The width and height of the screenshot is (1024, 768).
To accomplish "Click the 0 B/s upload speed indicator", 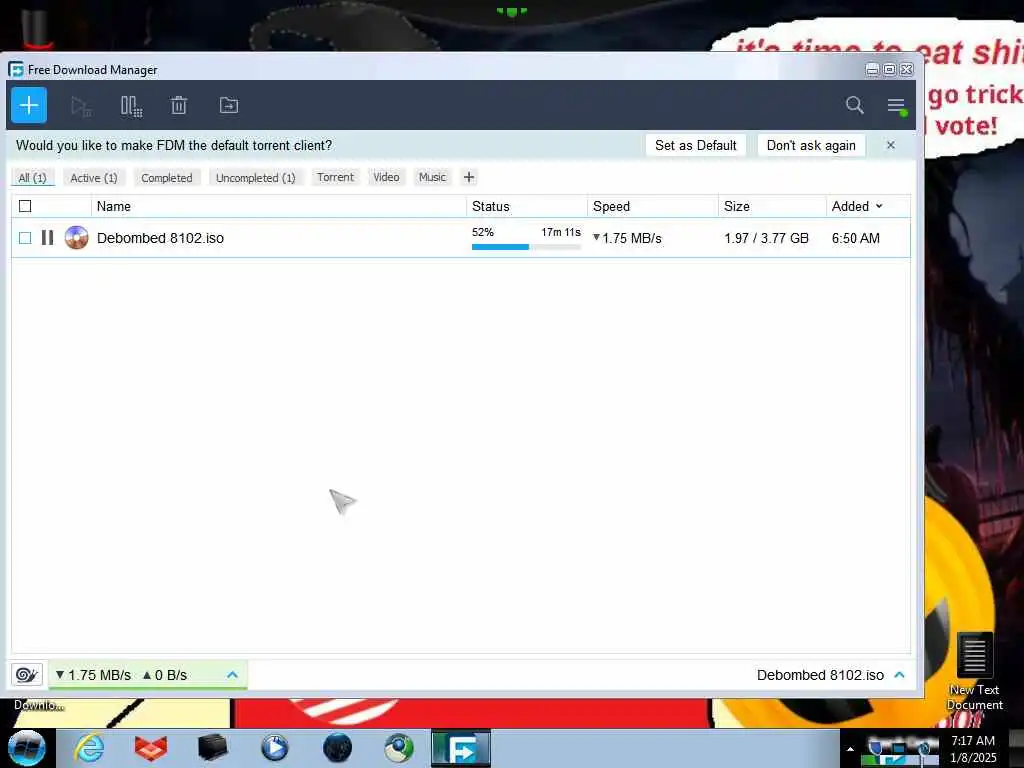I will 165,675.
